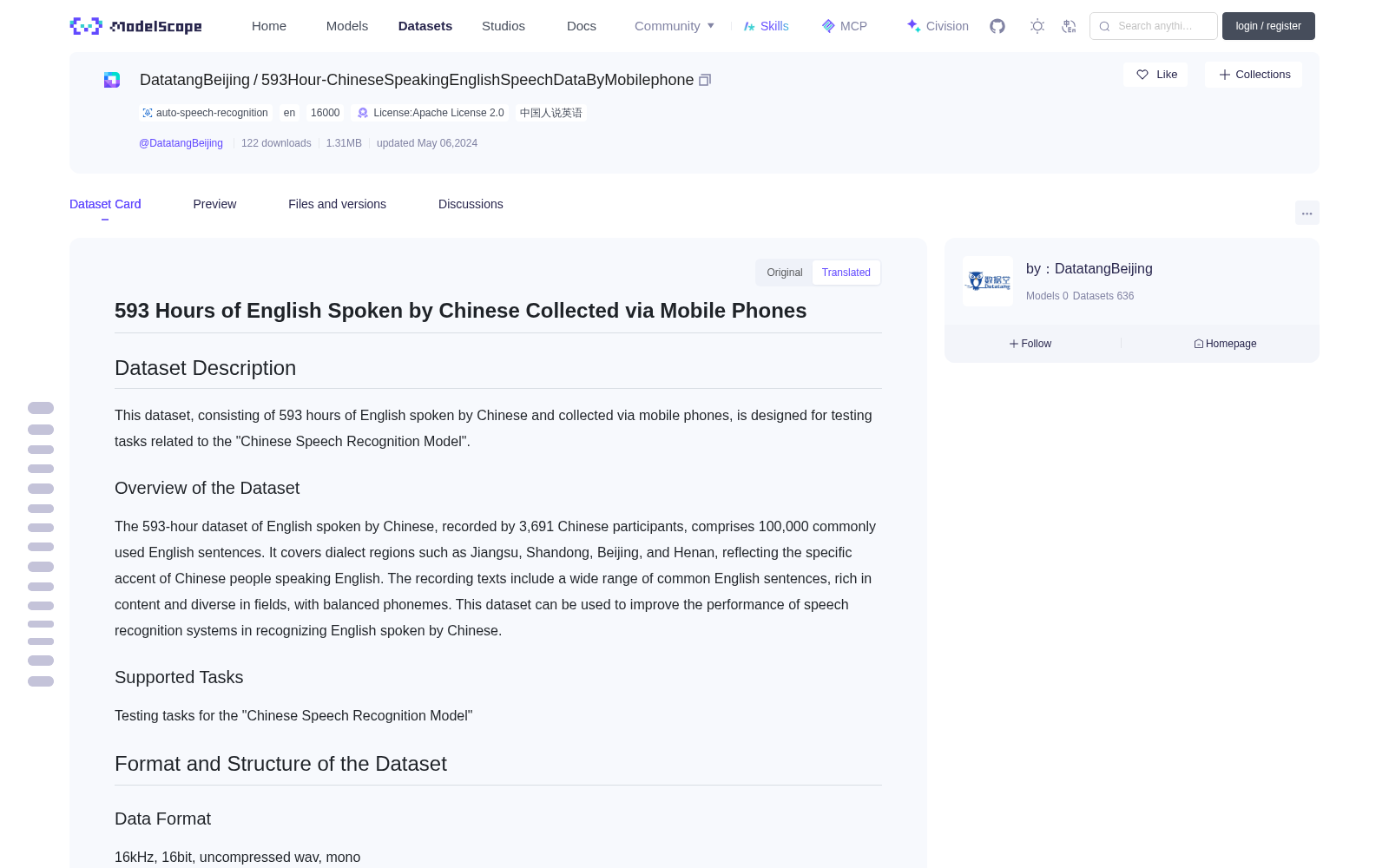This screenshot has height=868, width=1389.
Task: Click the Overview of the Dataset heading
Action: point(207,488)
